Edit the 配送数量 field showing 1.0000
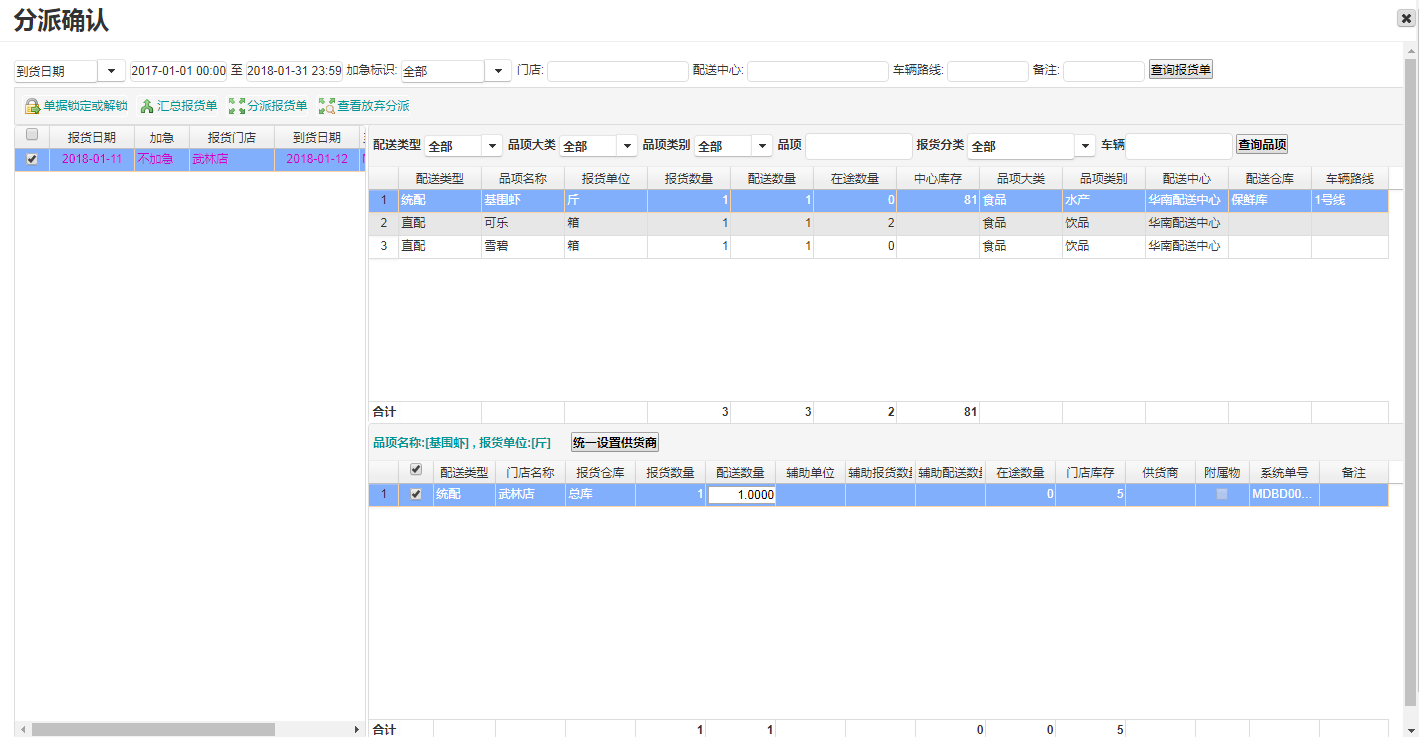 [x=742, y=494]
